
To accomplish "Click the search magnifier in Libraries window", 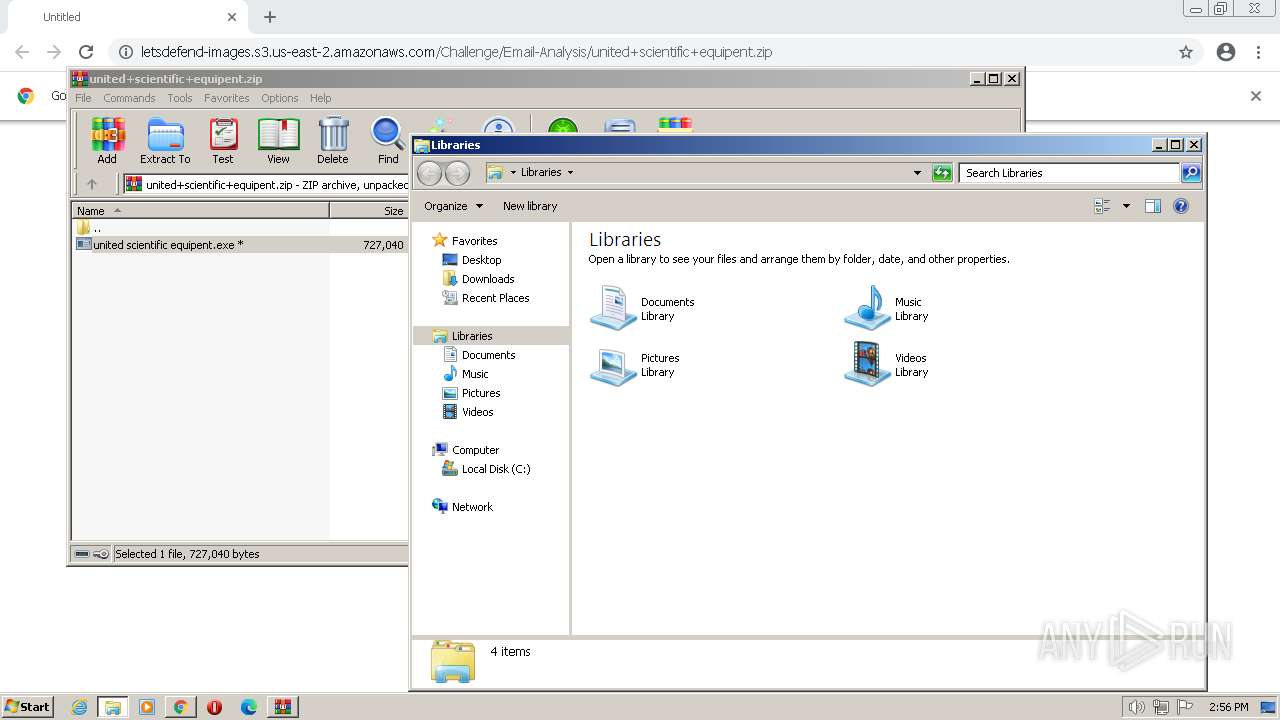I will (1191, 173).
